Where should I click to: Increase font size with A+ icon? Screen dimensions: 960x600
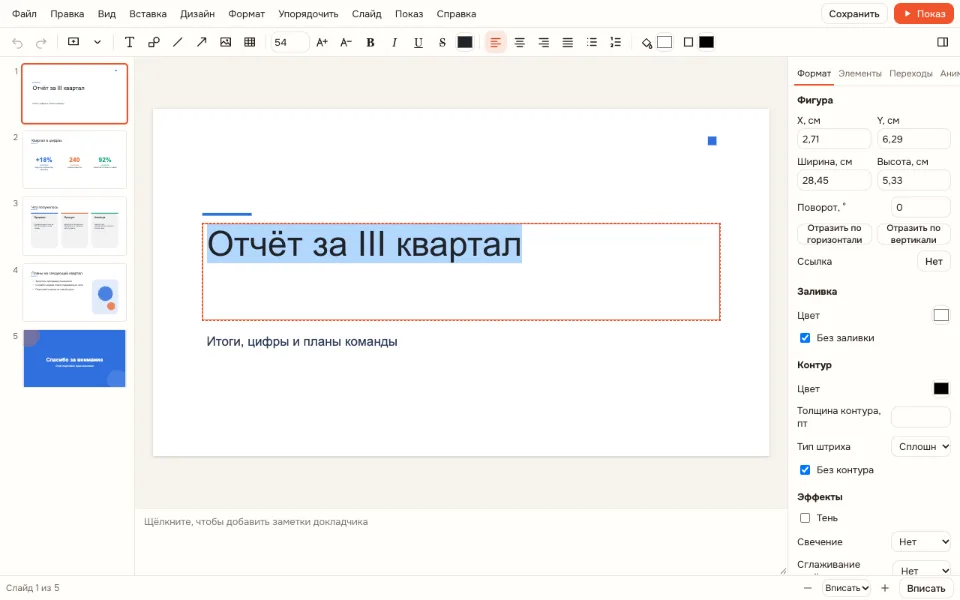(x=322, y=42)
